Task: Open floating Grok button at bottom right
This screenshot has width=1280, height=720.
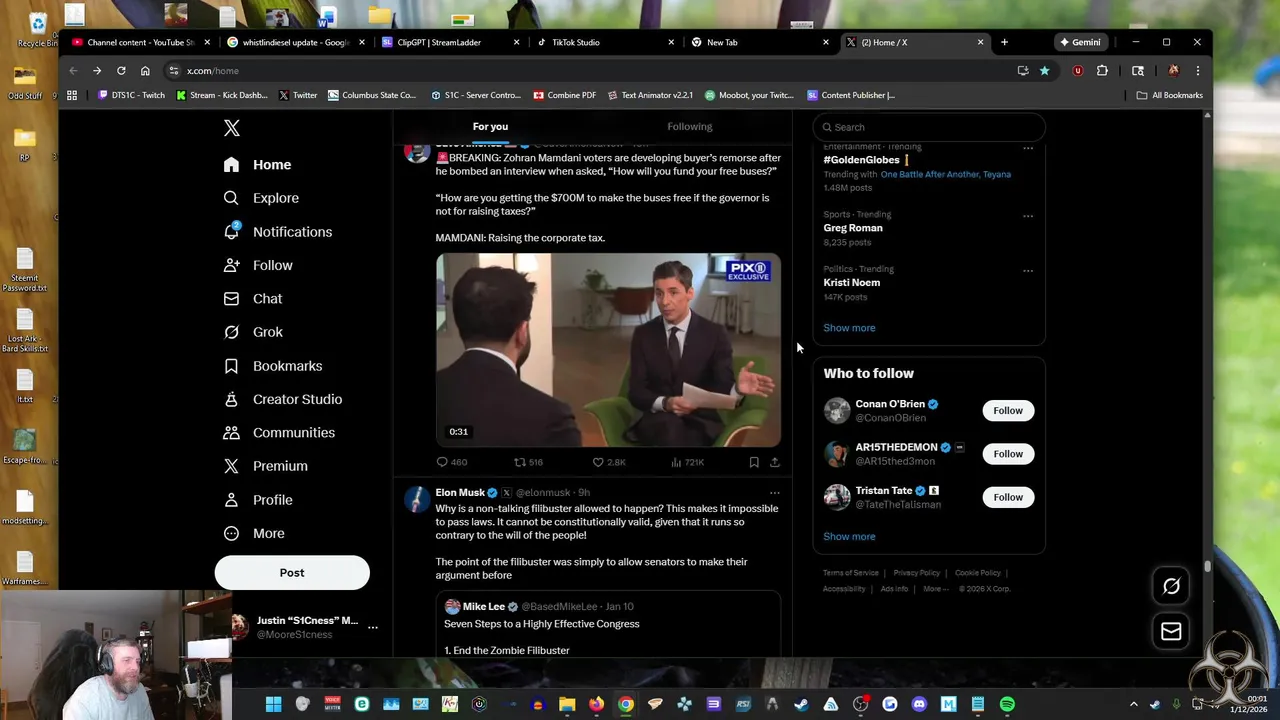Action: point(1171,587)
